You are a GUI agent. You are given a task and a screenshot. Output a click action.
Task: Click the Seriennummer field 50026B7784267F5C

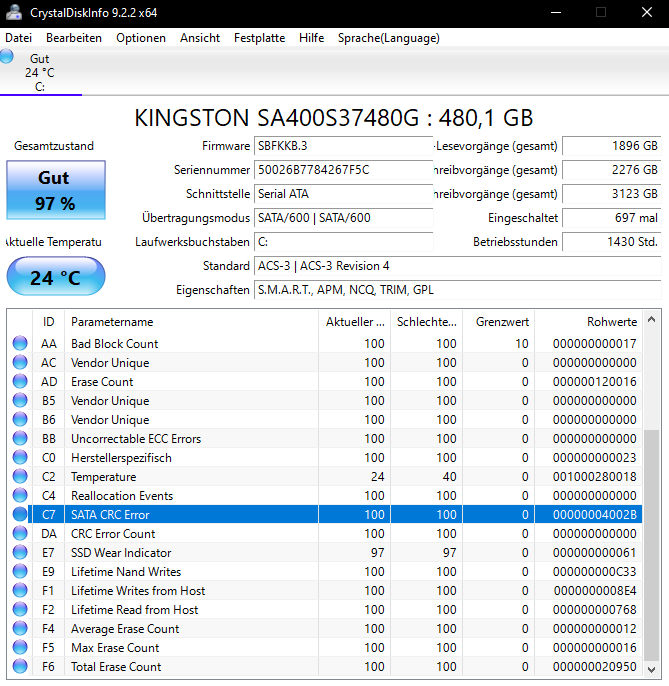(x=343, y=170)
